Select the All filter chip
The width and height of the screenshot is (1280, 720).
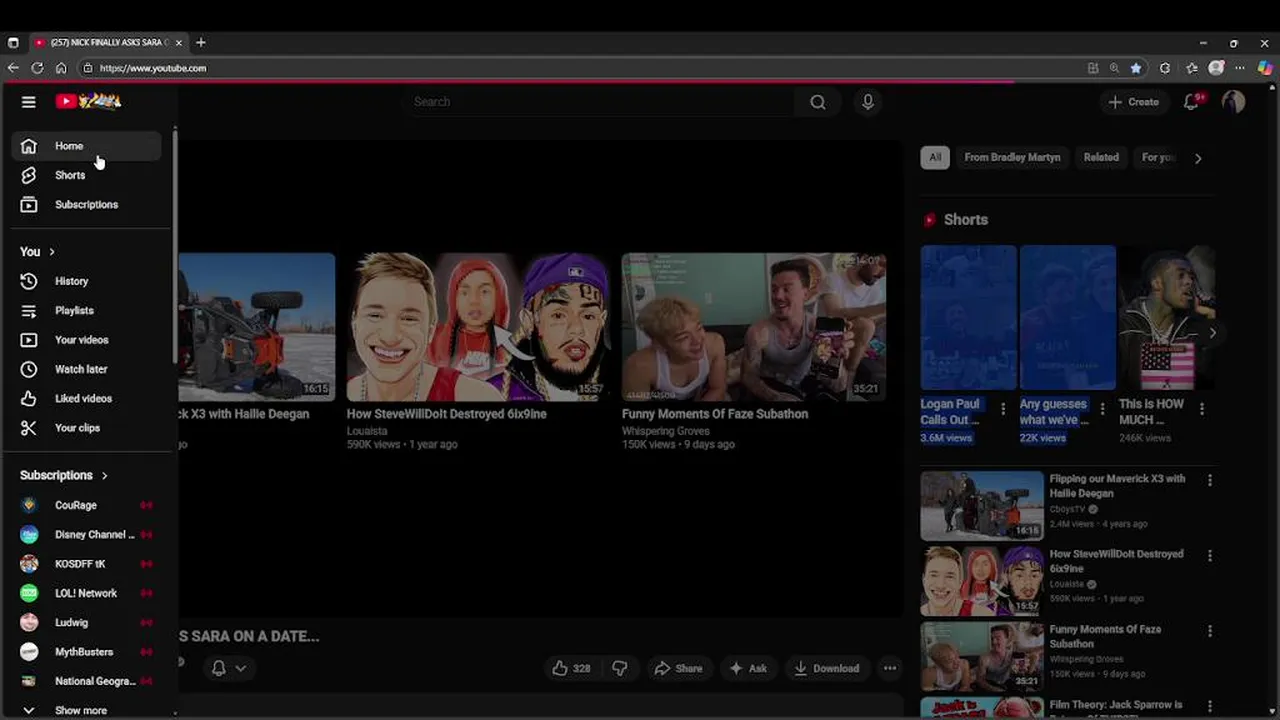tap(935, 157)
